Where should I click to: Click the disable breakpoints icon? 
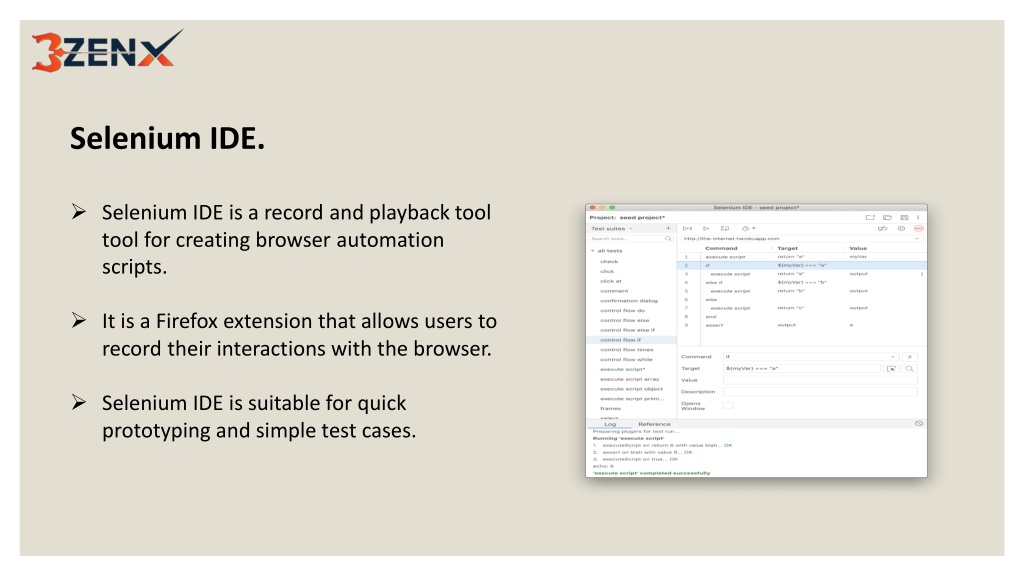[882, 229]
